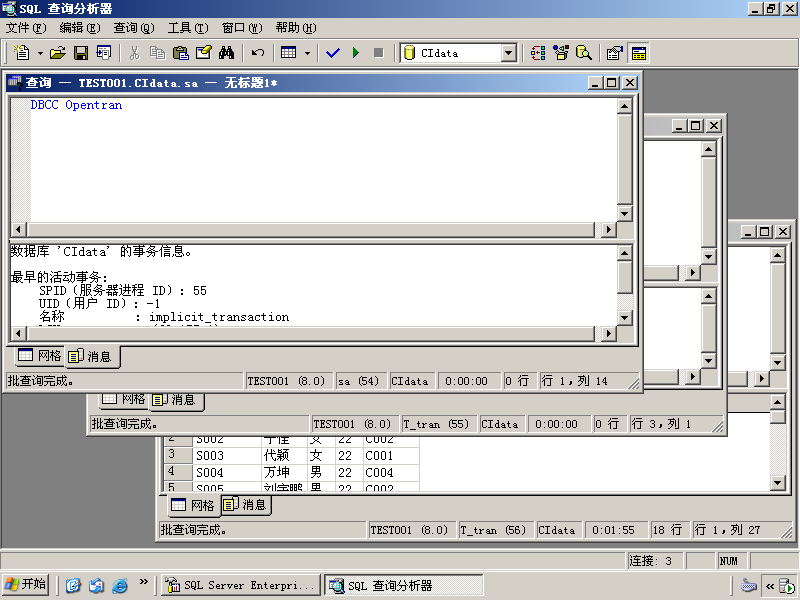Click the Cancel Query stop square

coord(379,53)
